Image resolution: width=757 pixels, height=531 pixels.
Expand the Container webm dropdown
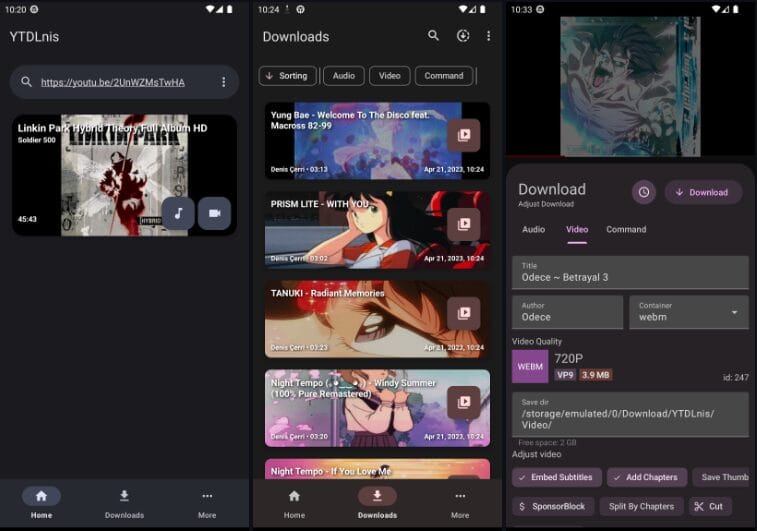[689, 312]
